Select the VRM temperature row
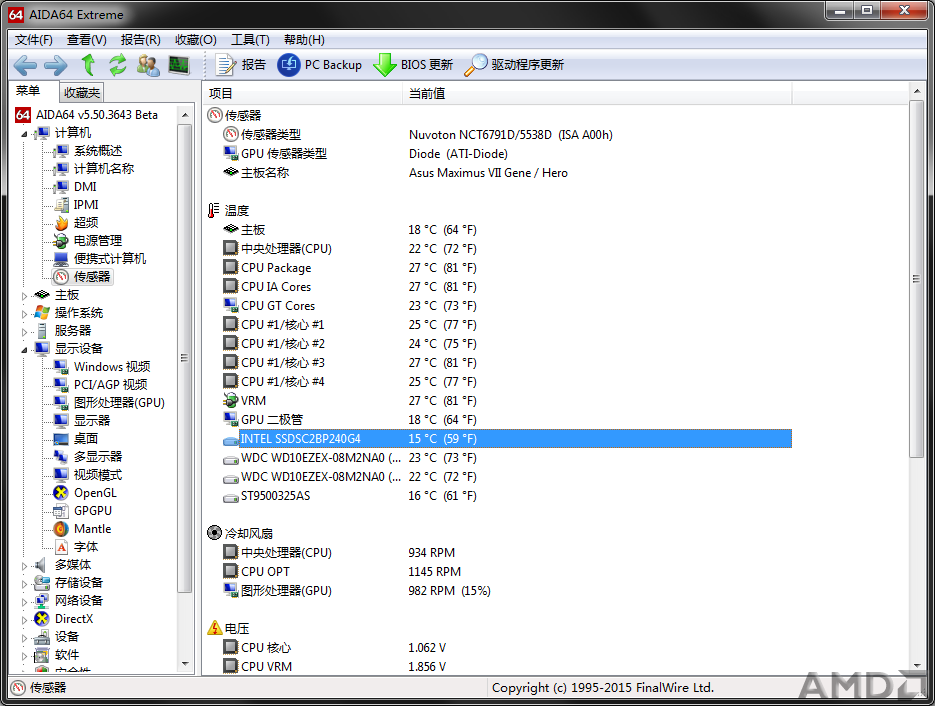 point(507,401)
